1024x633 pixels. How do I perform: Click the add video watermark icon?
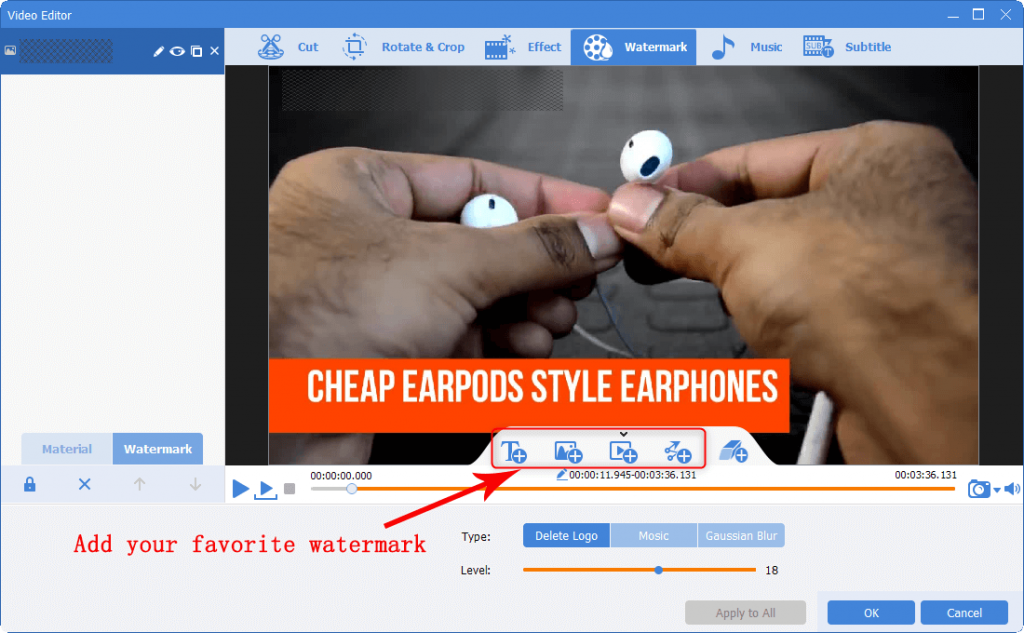click(x=623, y=452)
